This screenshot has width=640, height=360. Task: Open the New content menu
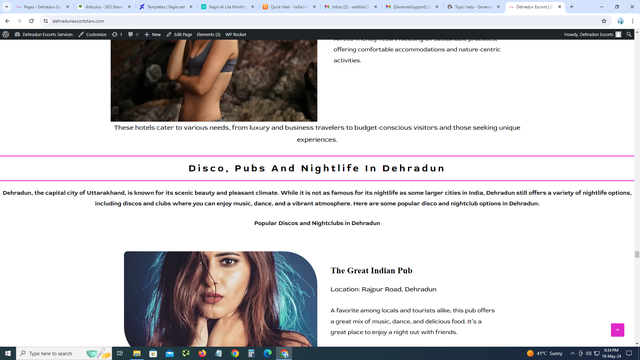[153, 34]
